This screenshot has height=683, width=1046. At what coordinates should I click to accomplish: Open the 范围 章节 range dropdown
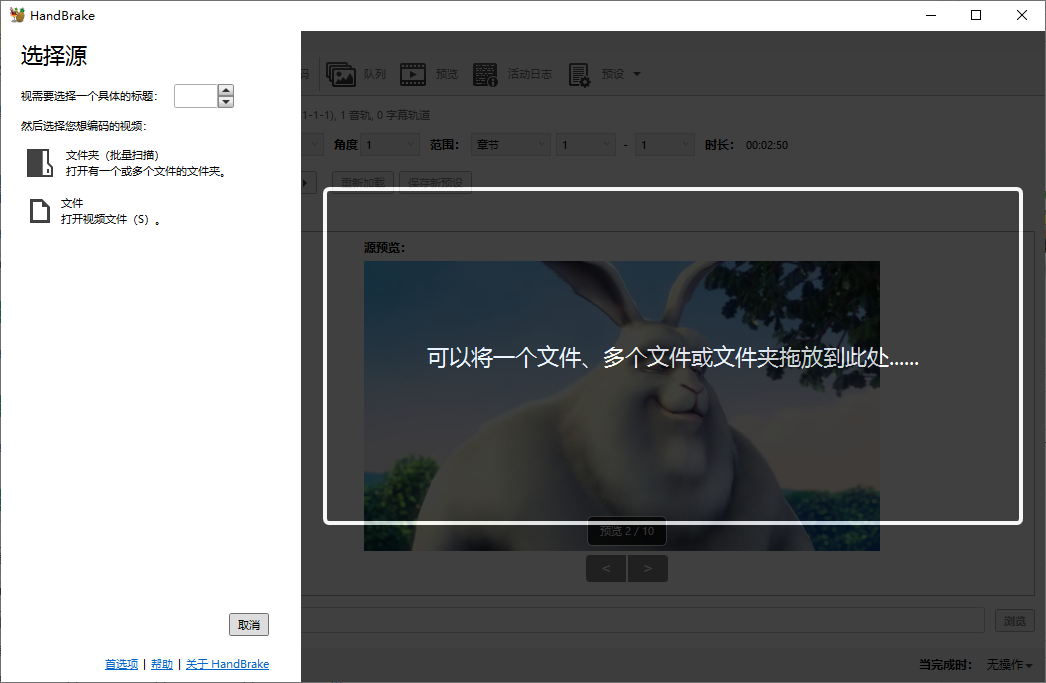pyautogui.click(x=510, y=145)
